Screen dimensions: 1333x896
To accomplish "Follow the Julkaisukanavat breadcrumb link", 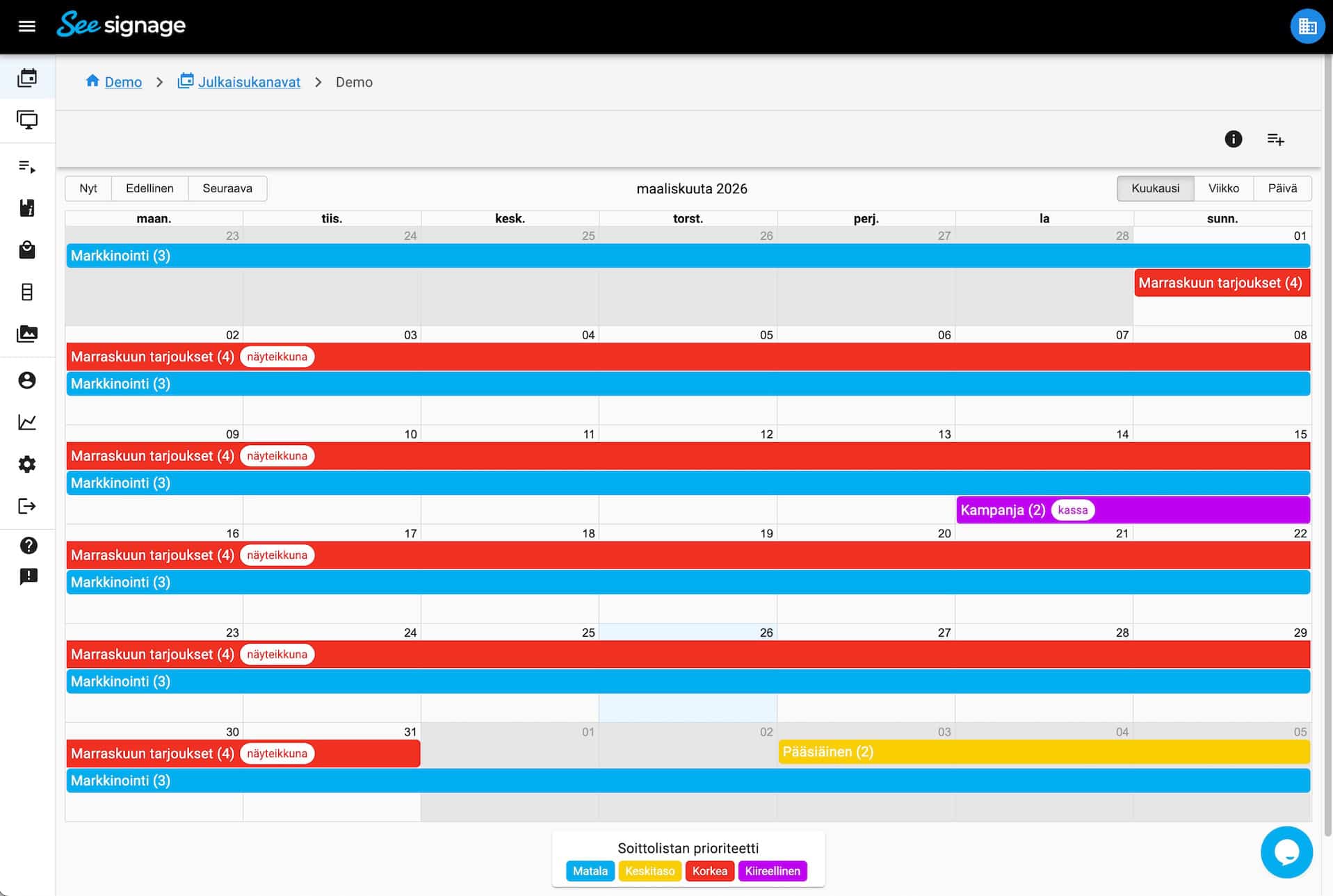I will click(x=248, y=82).
